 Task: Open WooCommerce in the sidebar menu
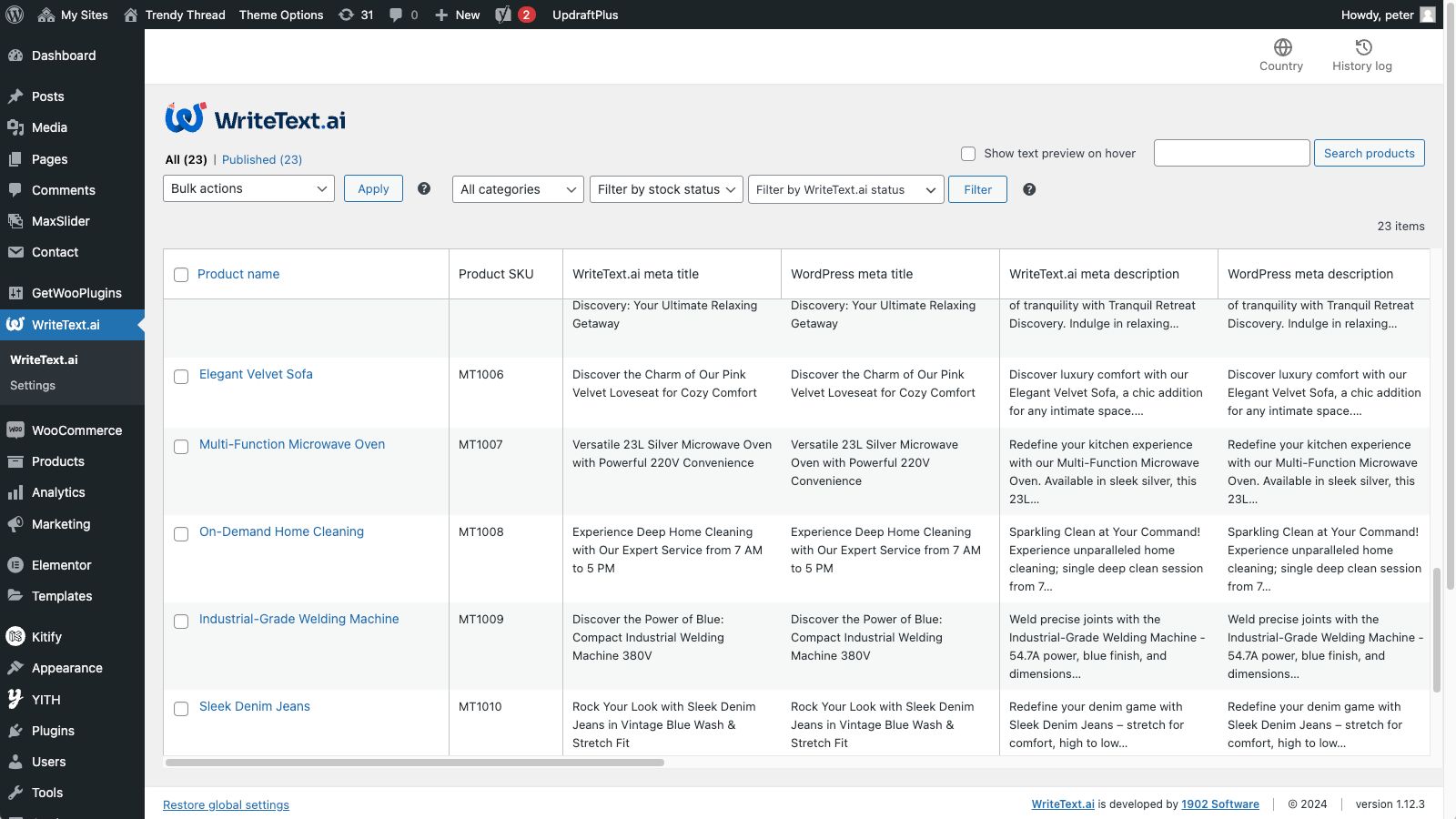[x=76, y=430]
